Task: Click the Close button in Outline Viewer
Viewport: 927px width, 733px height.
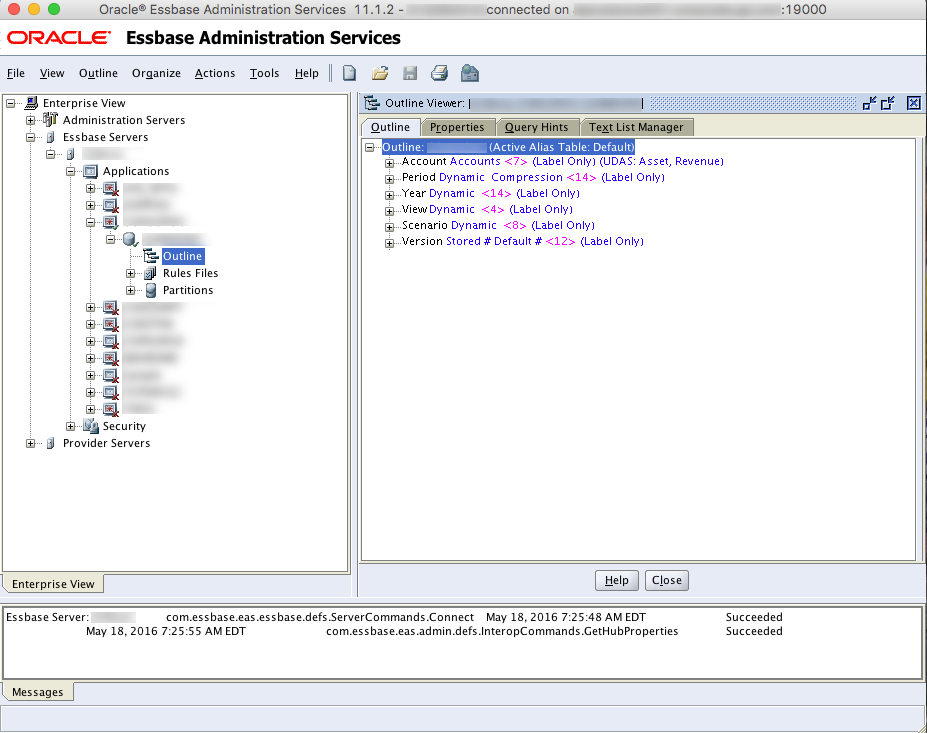Action: pyautogui.click(x=665, y=580)
